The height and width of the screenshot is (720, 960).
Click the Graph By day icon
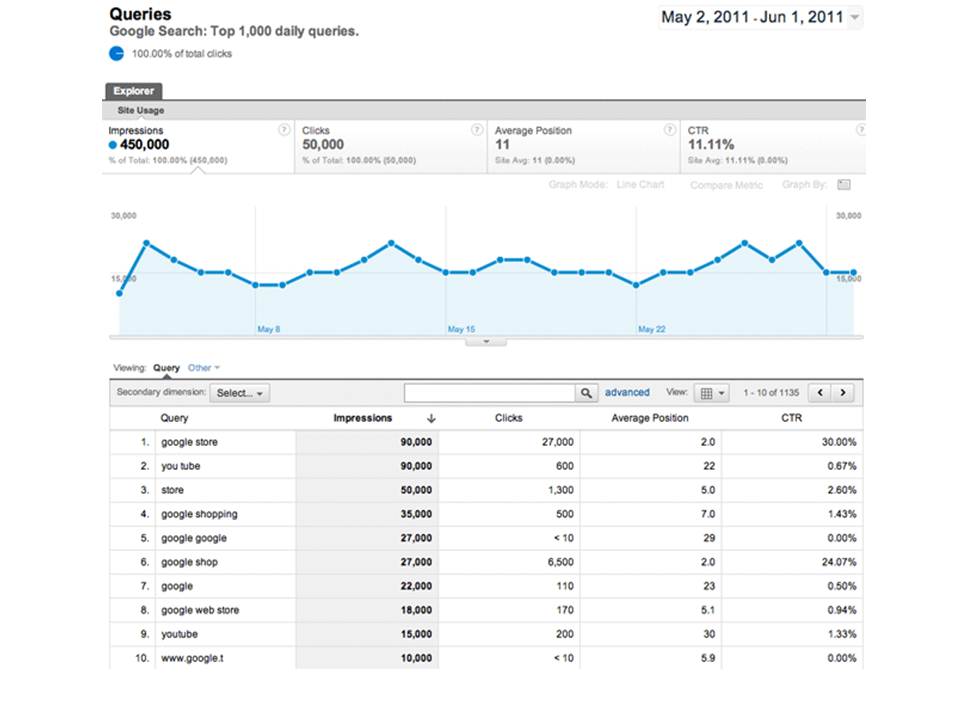(844, 185)
